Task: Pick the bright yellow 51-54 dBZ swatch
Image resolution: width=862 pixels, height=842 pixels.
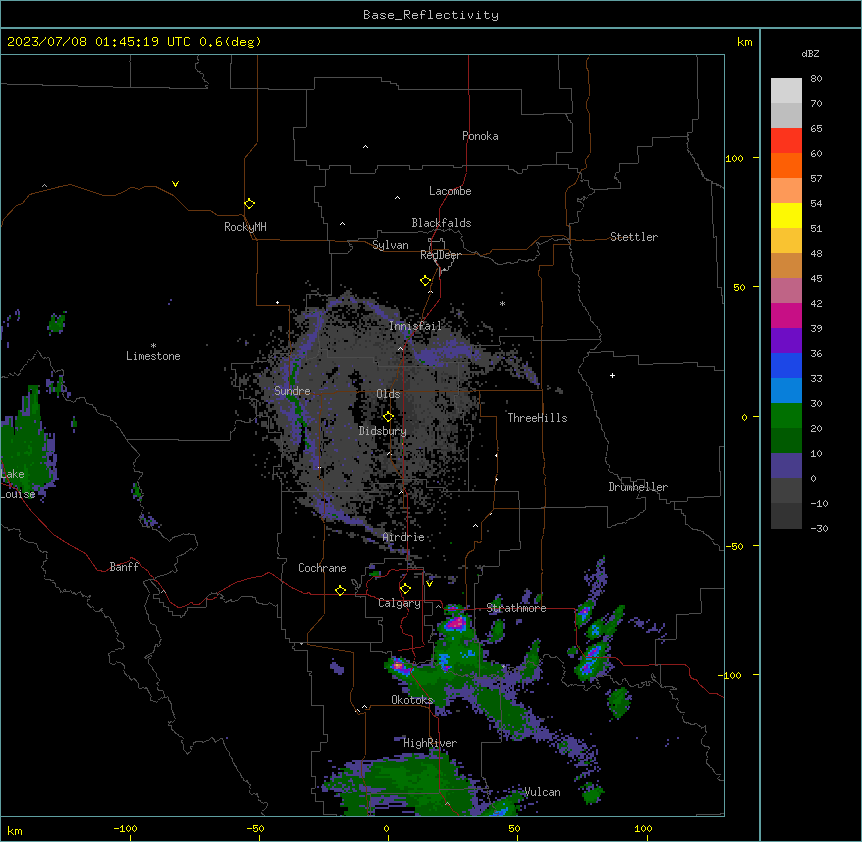Action: 786,215
